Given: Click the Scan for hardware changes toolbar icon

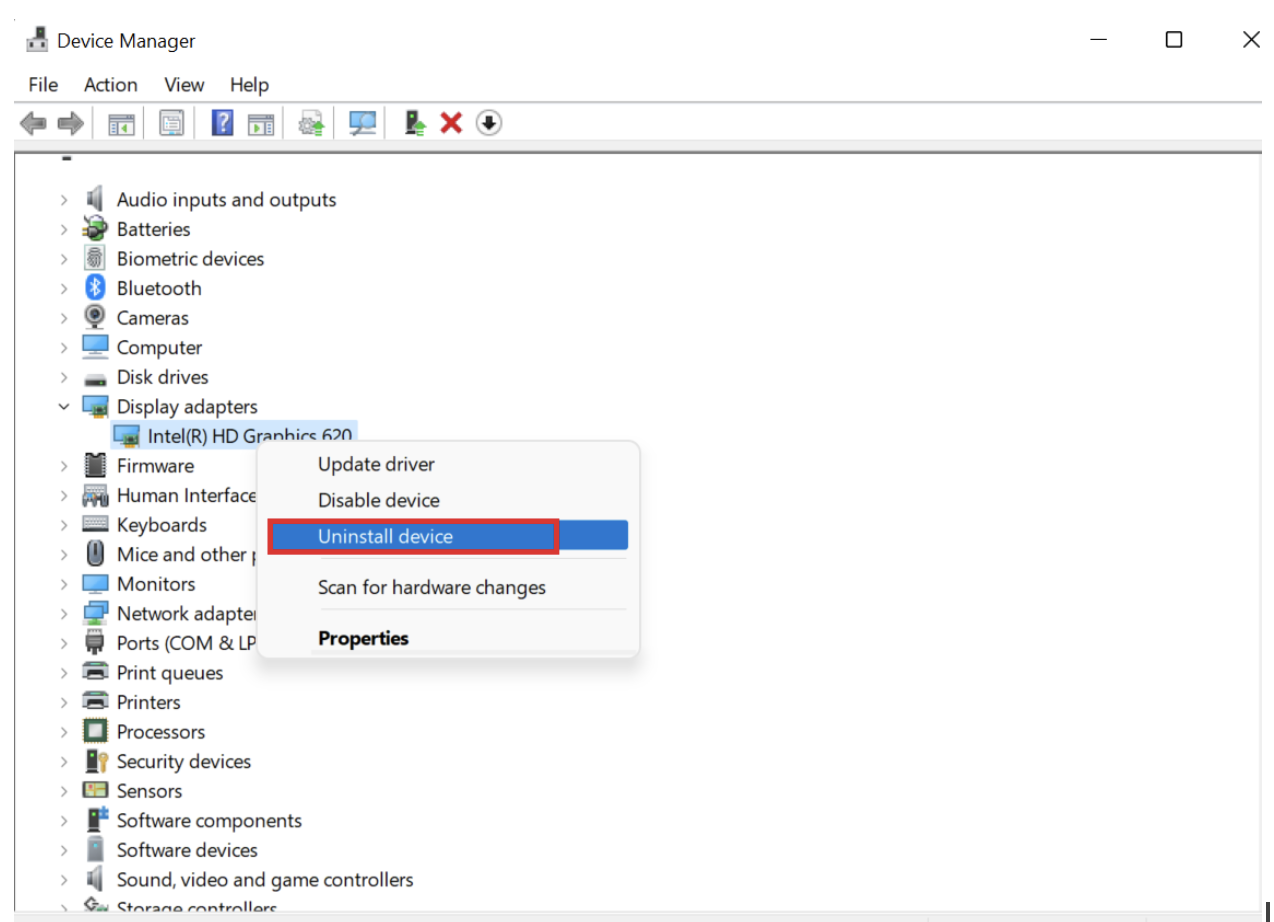Looking at the screenshot, I should 361,122.
